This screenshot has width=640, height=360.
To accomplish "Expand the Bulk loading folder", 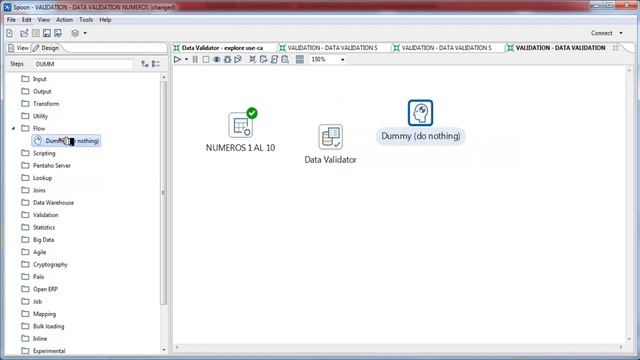I will (x=43, y=327).
